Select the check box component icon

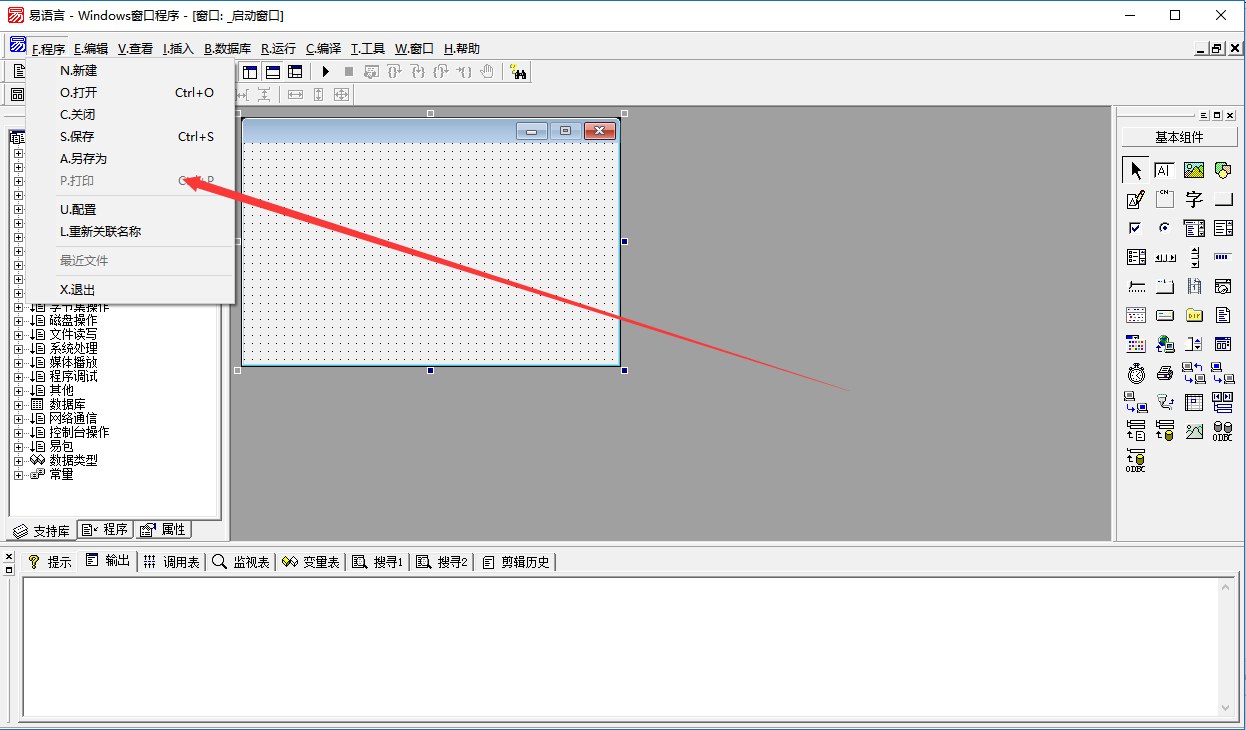(x=1135, y=228)
